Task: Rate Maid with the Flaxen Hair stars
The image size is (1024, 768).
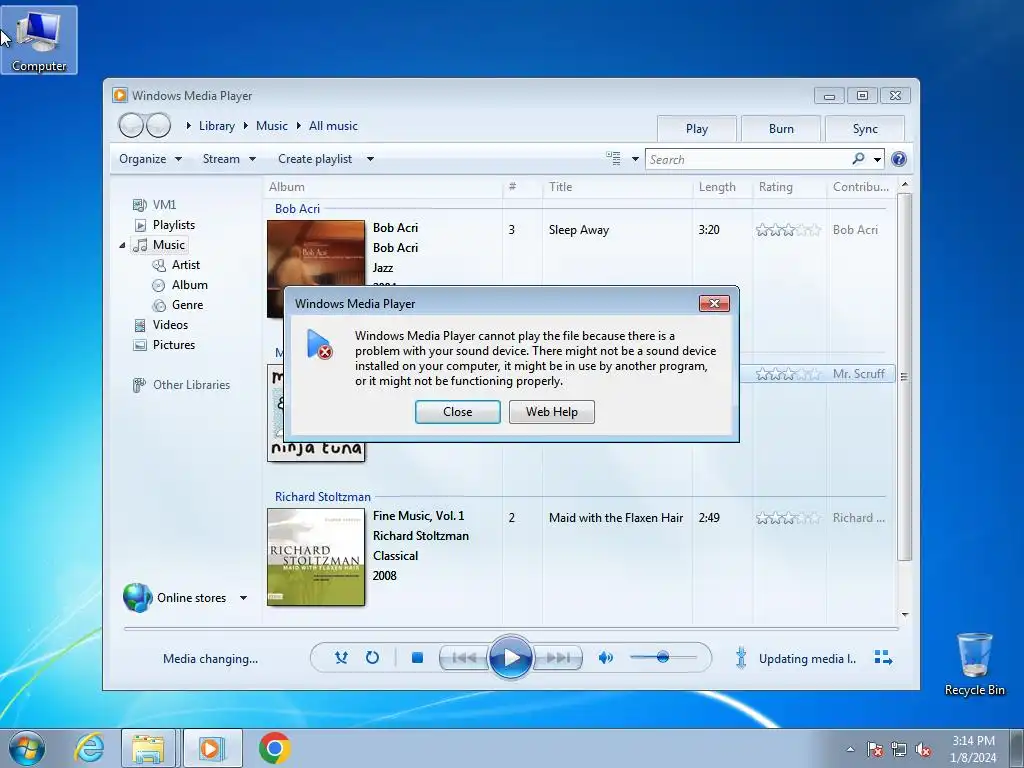Action: tap(788, 518)
